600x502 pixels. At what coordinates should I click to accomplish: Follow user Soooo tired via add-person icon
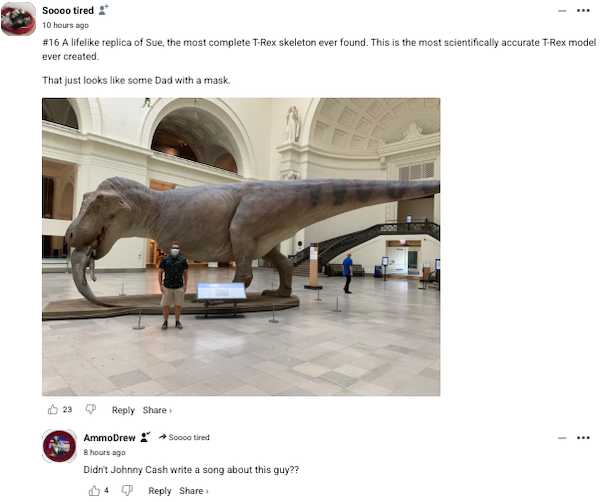tap(104, 10)
